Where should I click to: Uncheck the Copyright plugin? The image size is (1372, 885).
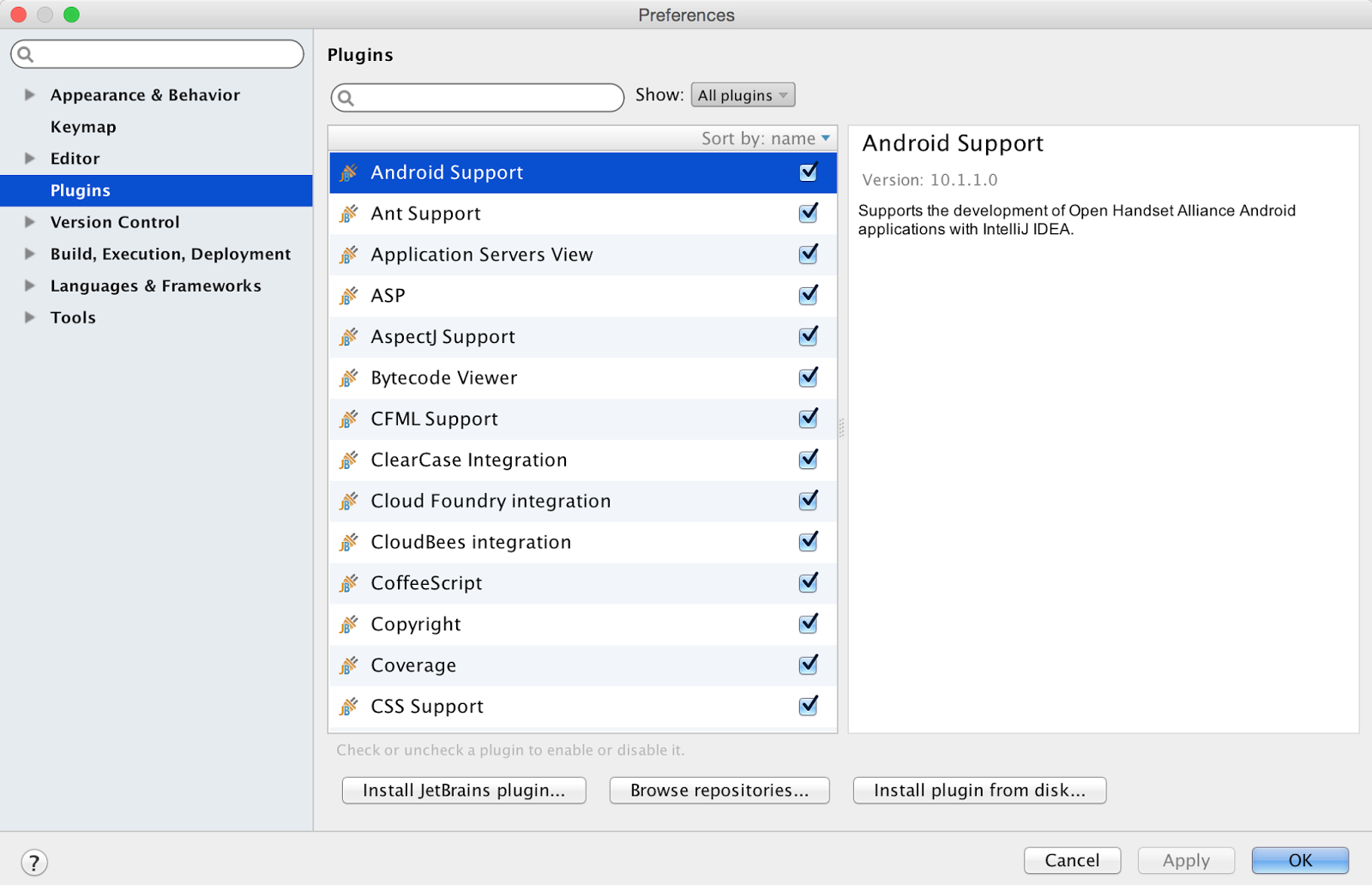click(x=807, y=623)
